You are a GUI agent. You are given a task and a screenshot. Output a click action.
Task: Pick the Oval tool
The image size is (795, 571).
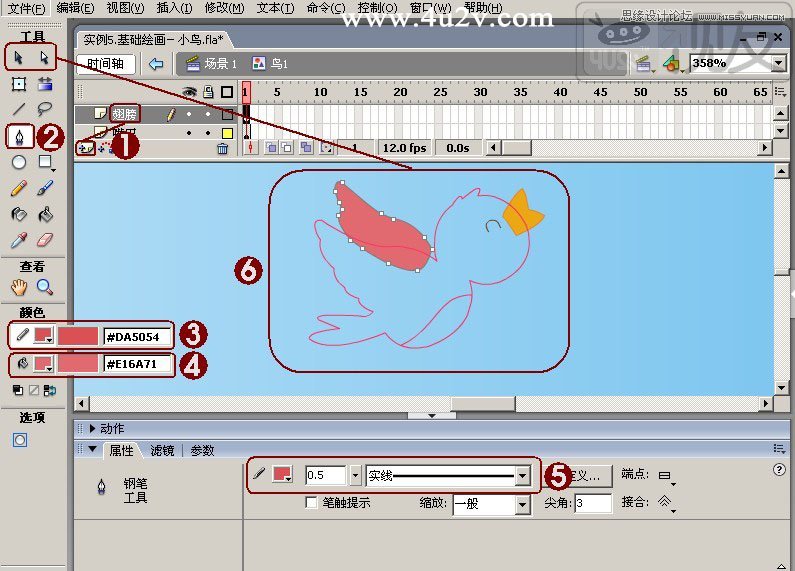pyautogui.click(x=19, y=162)
